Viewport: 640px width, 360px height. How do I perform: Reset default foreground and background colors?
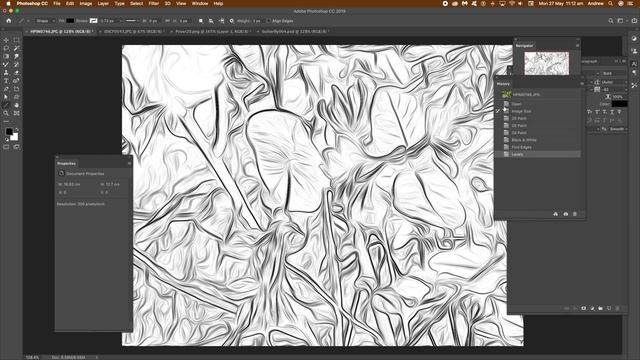click(x=6, y=139)
